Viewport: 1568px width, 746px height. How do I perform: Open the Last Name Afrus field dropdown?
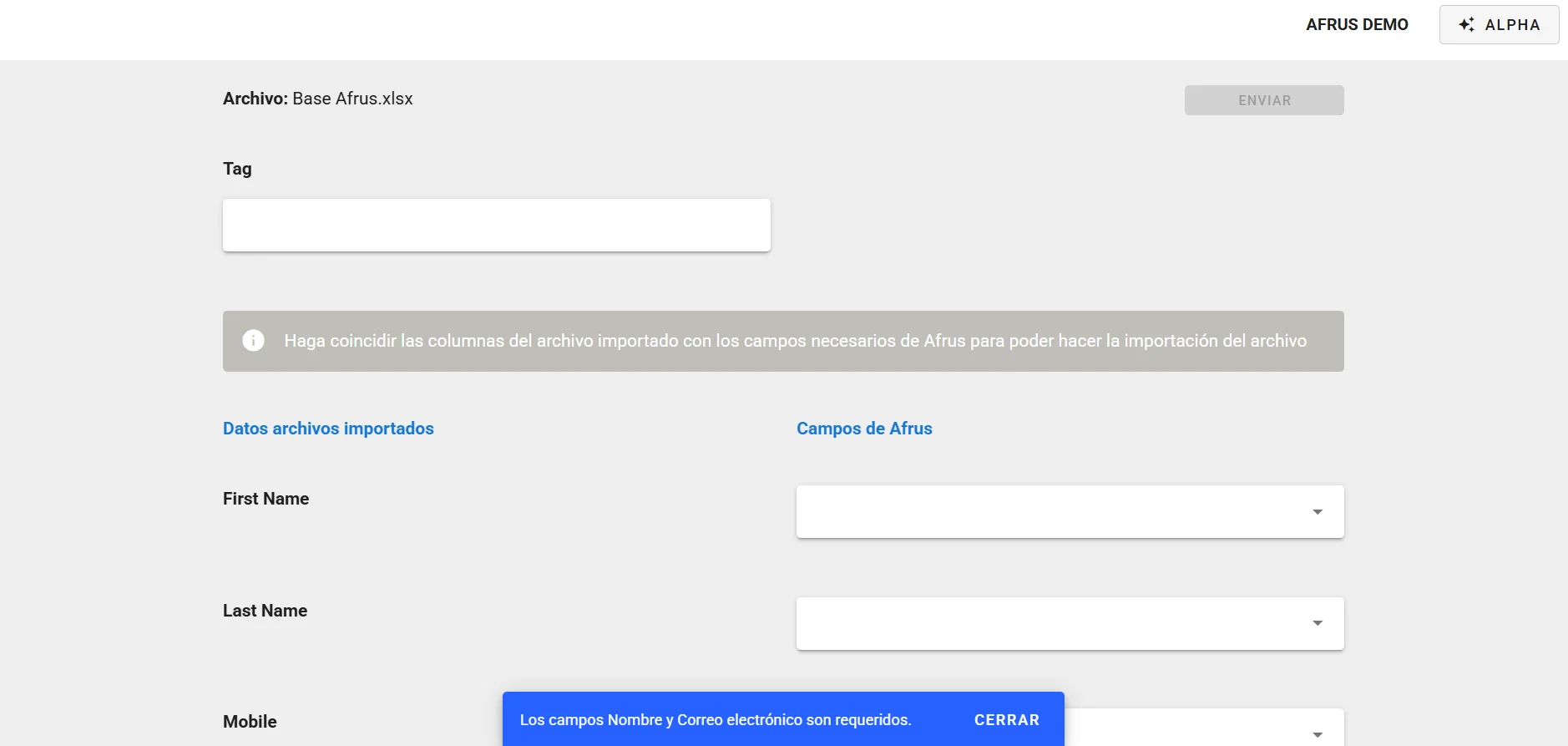tap(1070, 623)
